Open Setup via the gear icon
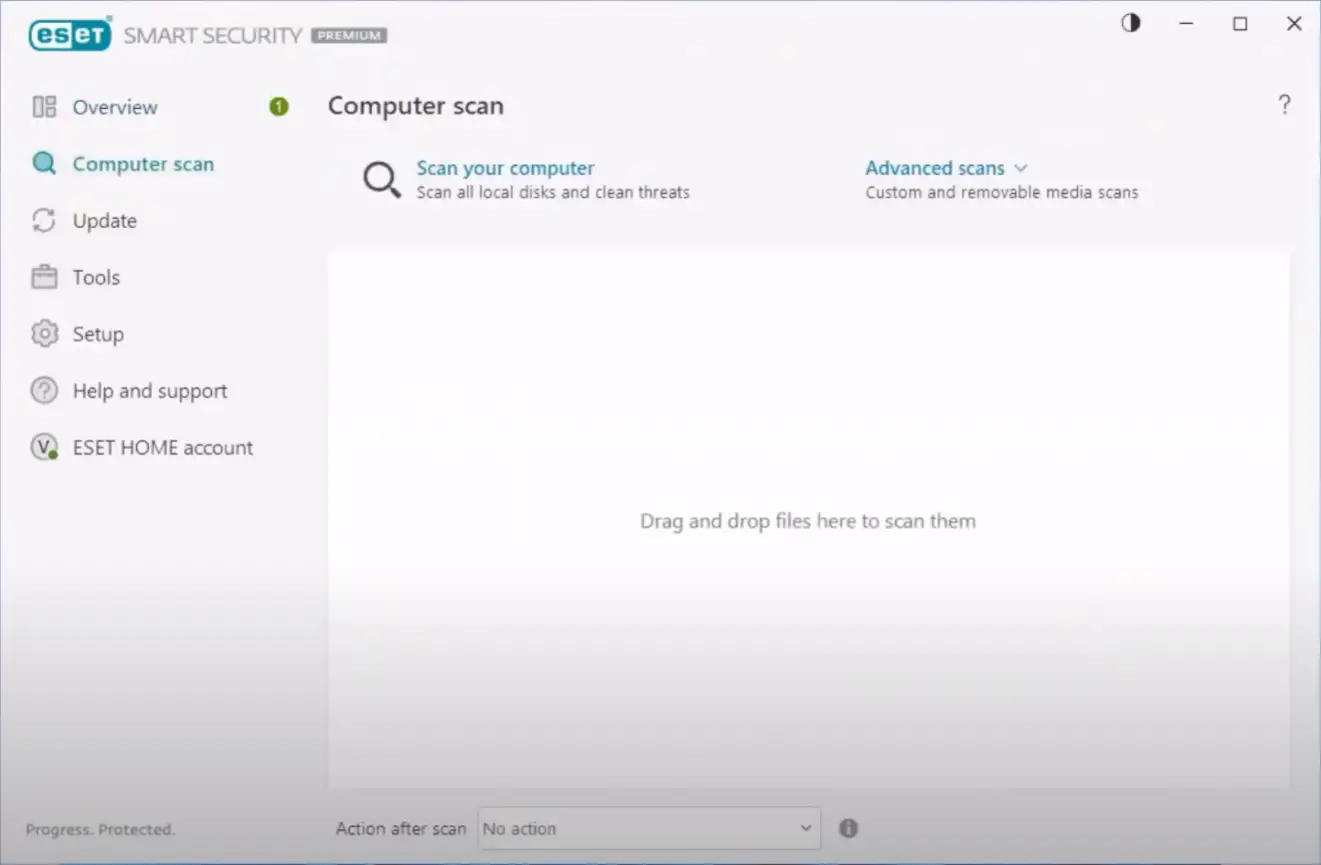The image size is (1321, 865). point(44,334)
